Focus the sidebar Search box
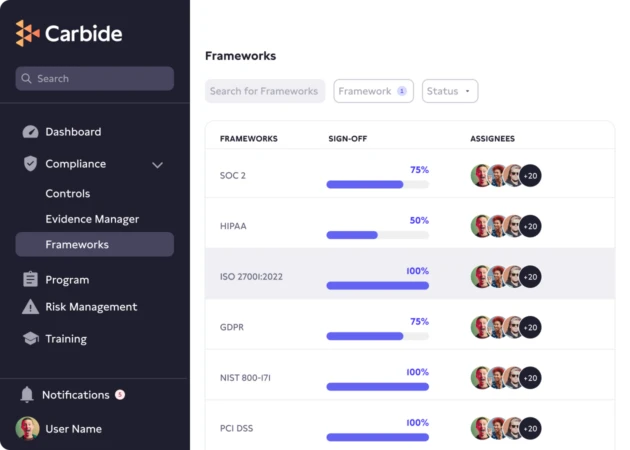Viewport: 630px width, 450px height. [x=95, y=79]
